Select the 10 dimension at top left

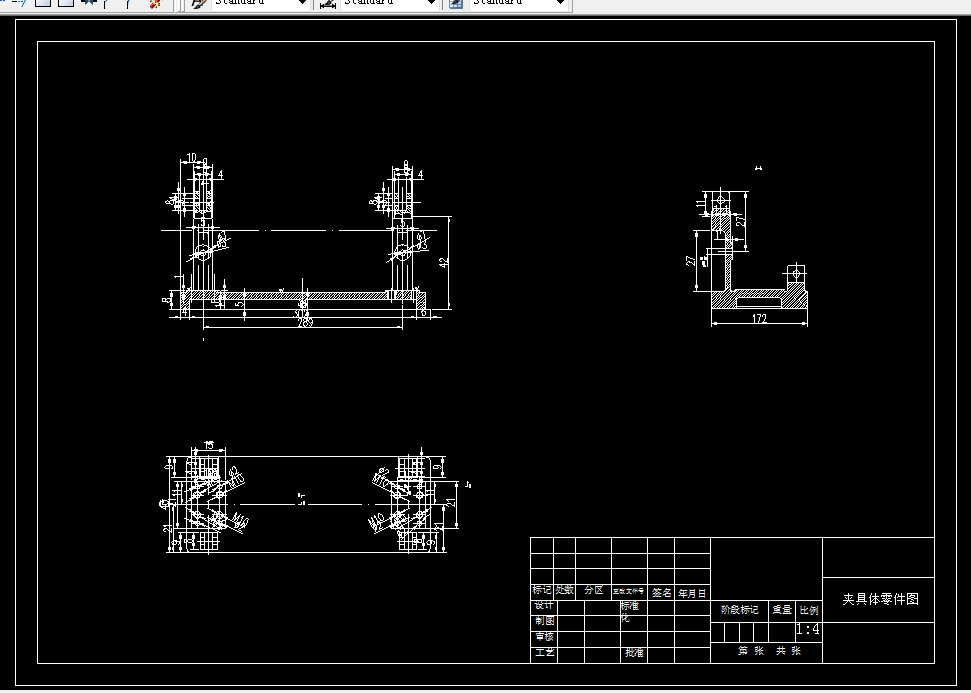pyautogui.click(x=191, y=158)
